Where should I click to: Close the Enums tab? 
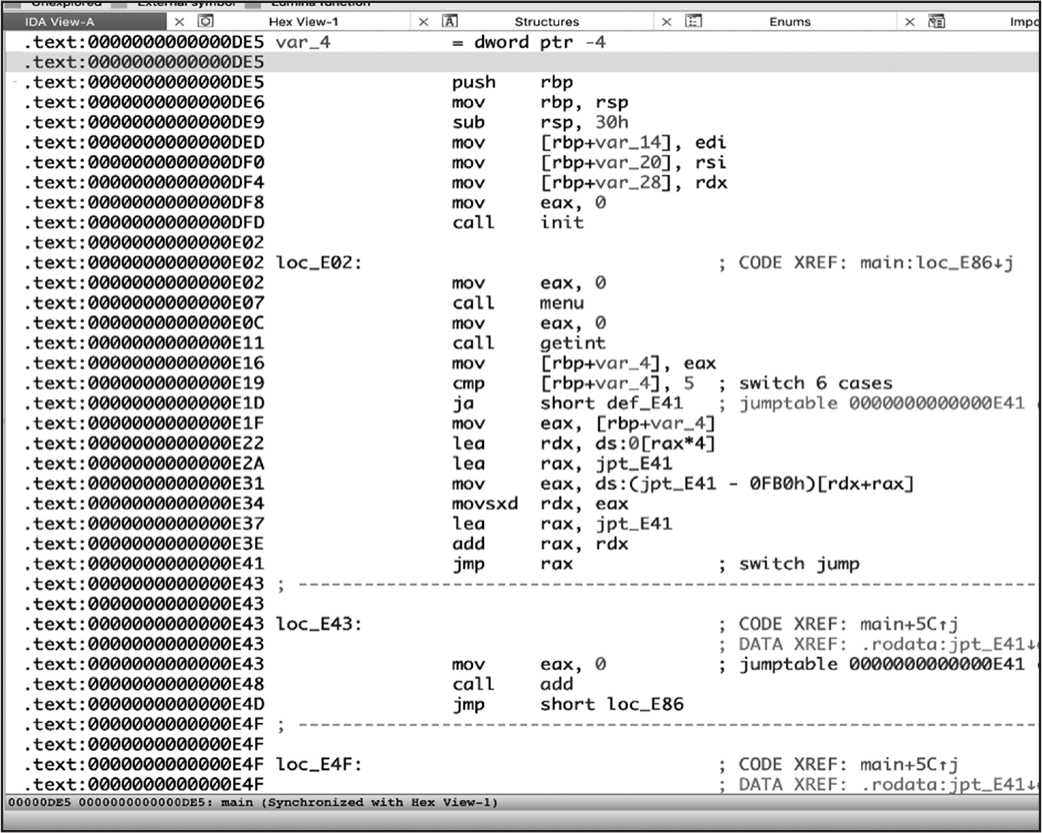pos(909,21)
